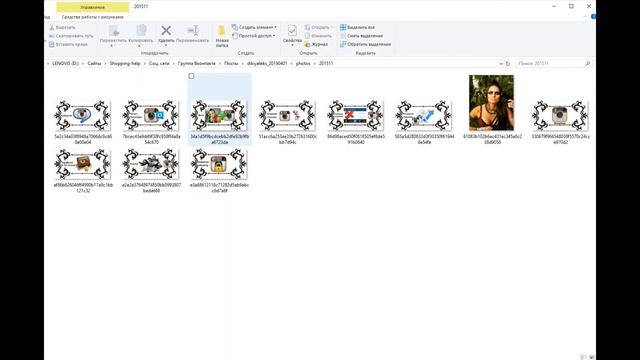Go to the Соц сети breadcrumb

pos(159,64)
